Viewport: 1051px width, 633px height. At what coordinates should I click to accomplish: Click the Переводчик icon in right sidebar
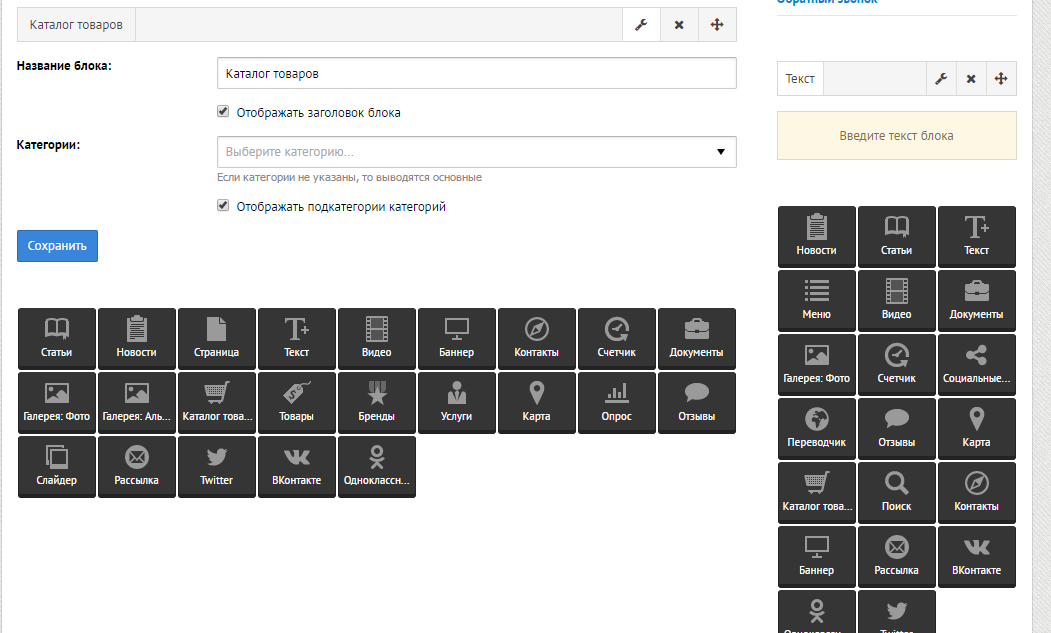[817, 428]
